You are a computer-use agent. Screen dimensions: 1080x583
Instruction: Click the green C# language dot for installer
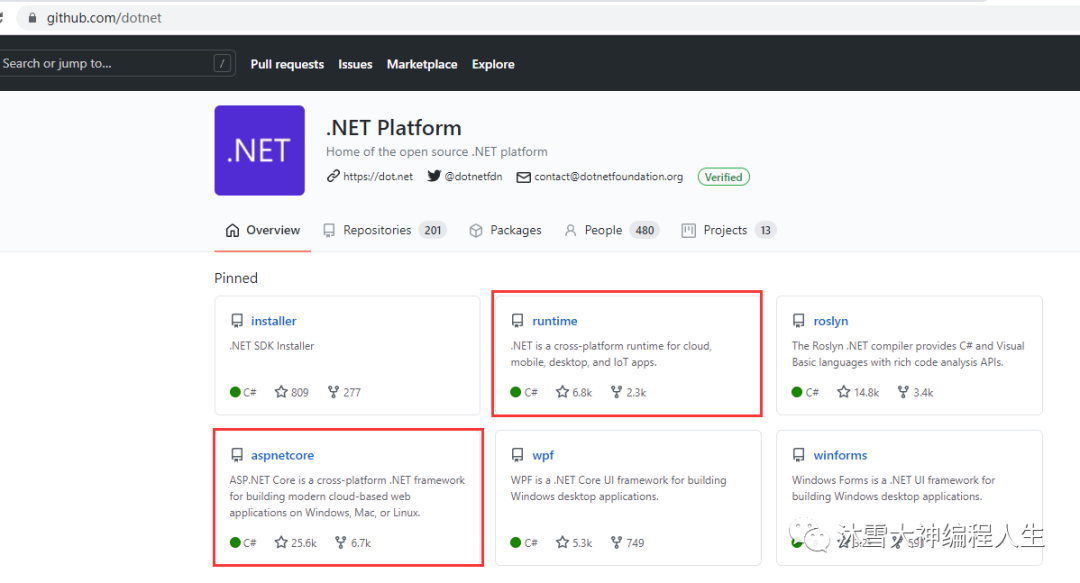[x=235, y=392]
